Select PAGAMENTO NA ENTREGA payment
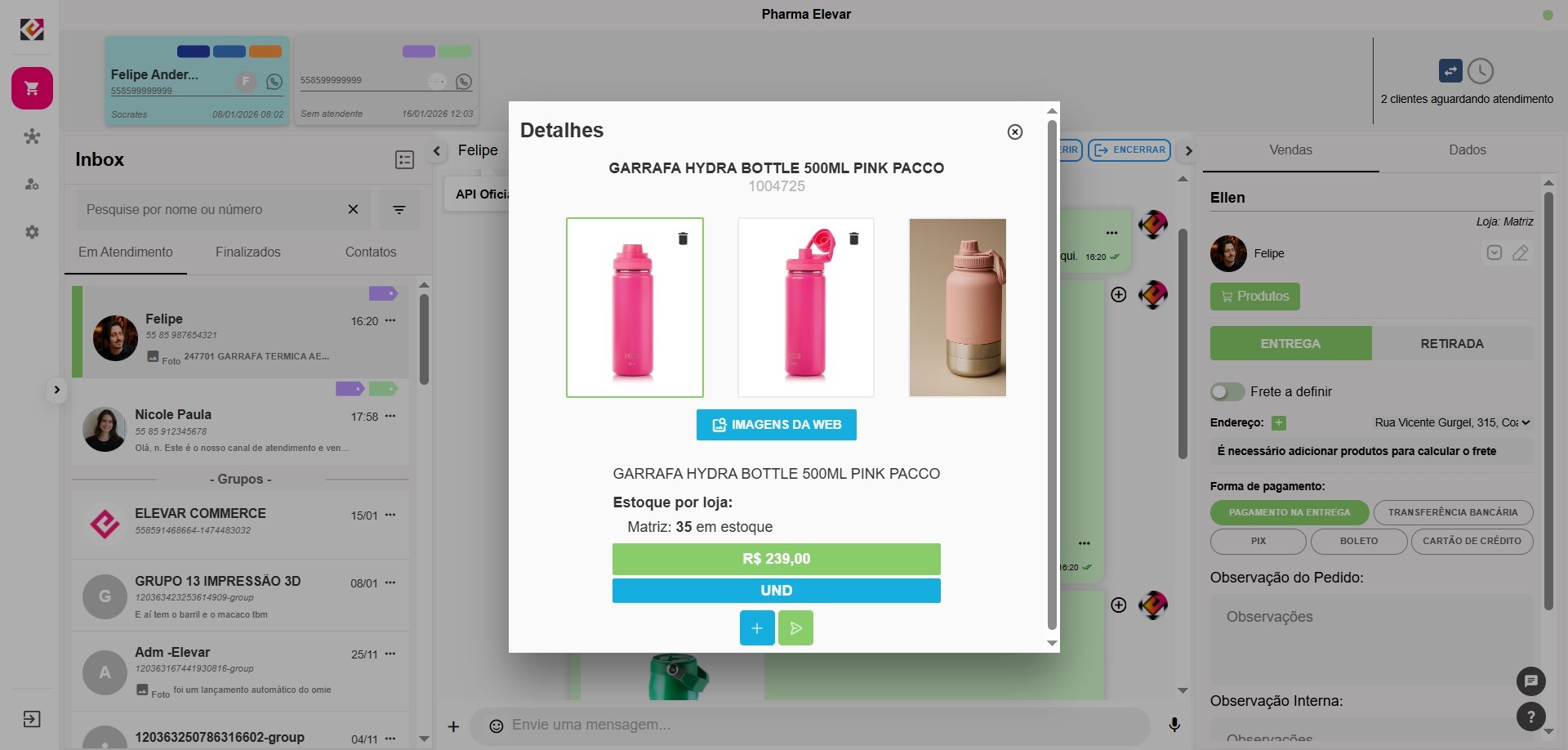The image size is (1568, 750). click(1290, 512)
